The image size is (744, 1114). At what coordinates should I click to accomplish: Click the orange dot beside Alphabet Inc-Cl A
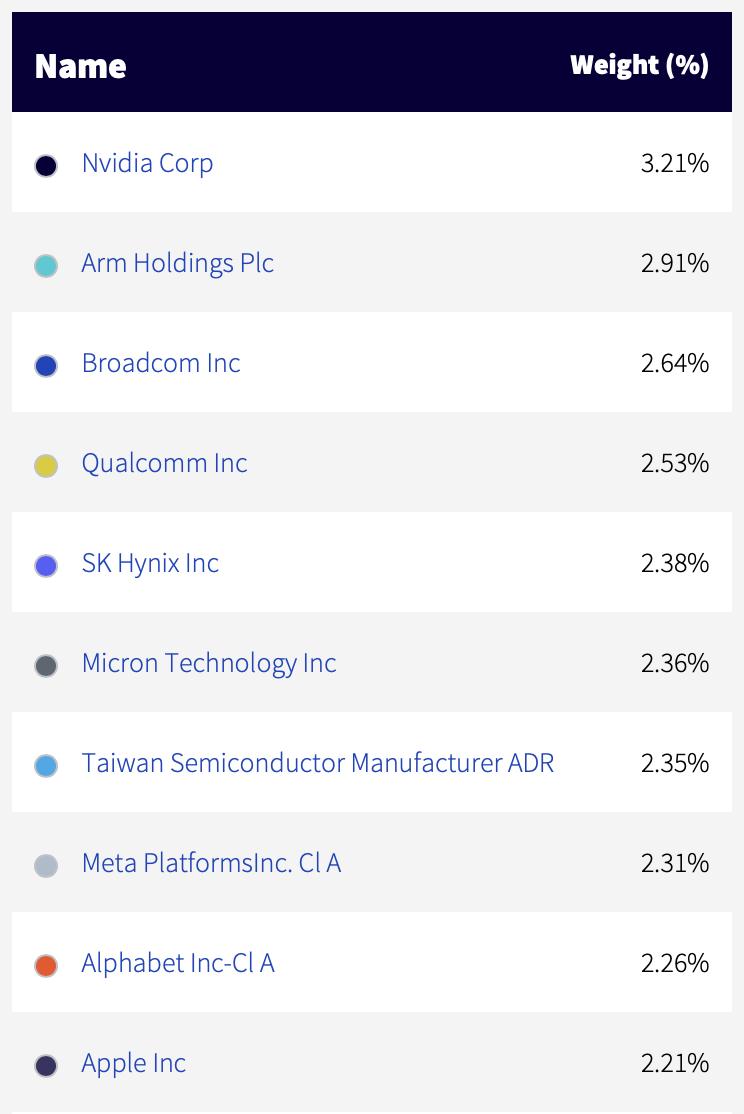46,966
